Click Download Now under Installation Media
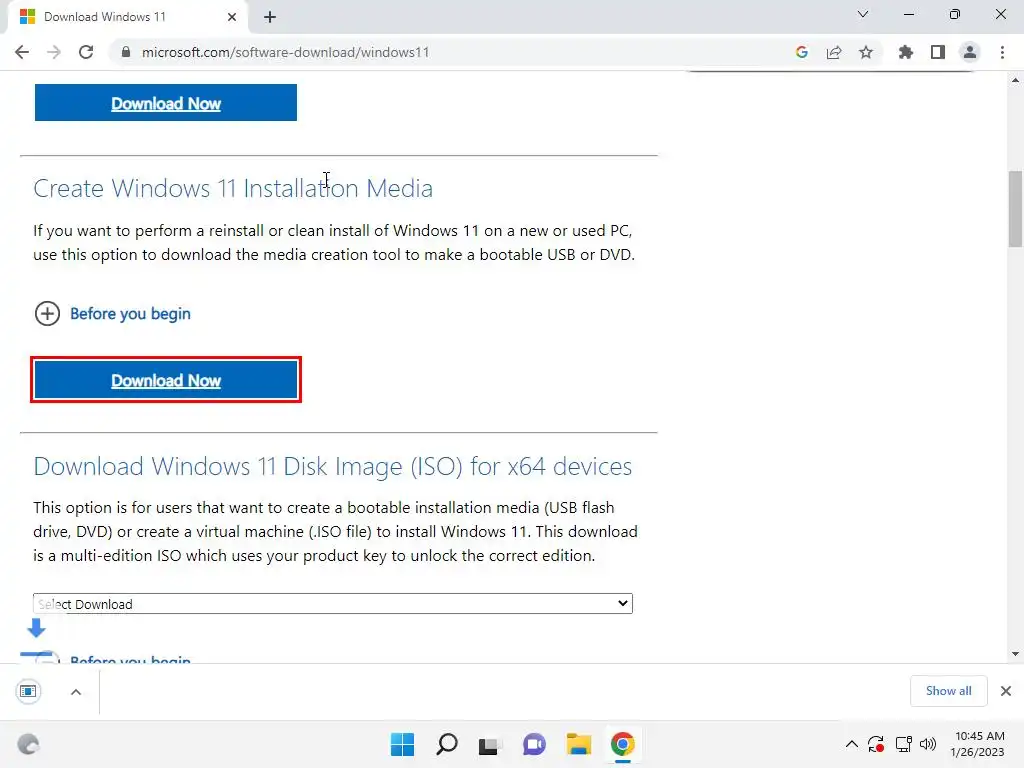Viewport: 1024px width, 768px height. pyautogui.click(x=166, y=379)
